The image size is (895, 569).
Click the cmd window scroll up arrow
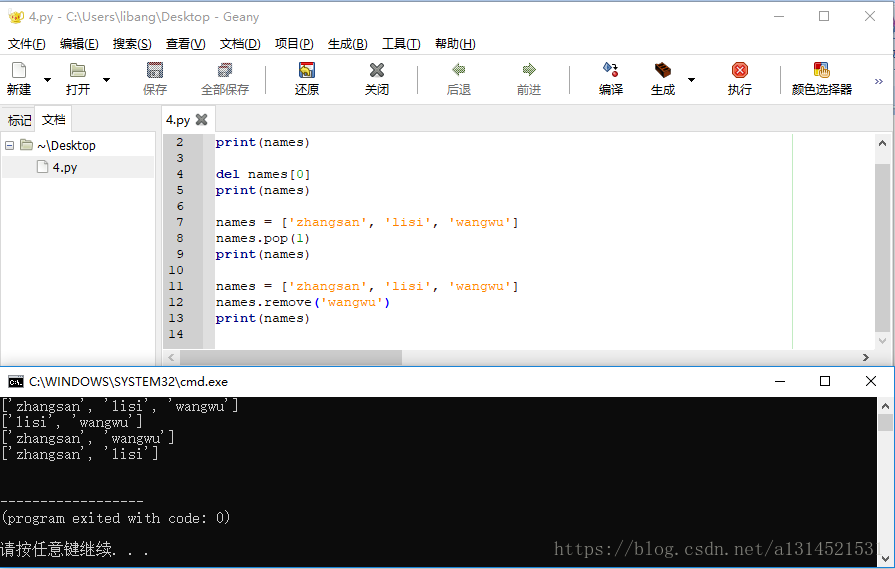[885, 406]
